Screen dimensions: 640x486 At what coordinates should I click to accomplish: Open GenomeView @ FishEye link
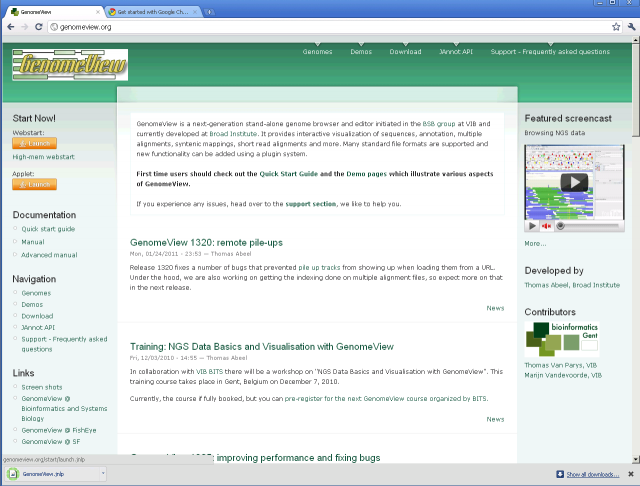pyautogui.click(x=59, y=430)
